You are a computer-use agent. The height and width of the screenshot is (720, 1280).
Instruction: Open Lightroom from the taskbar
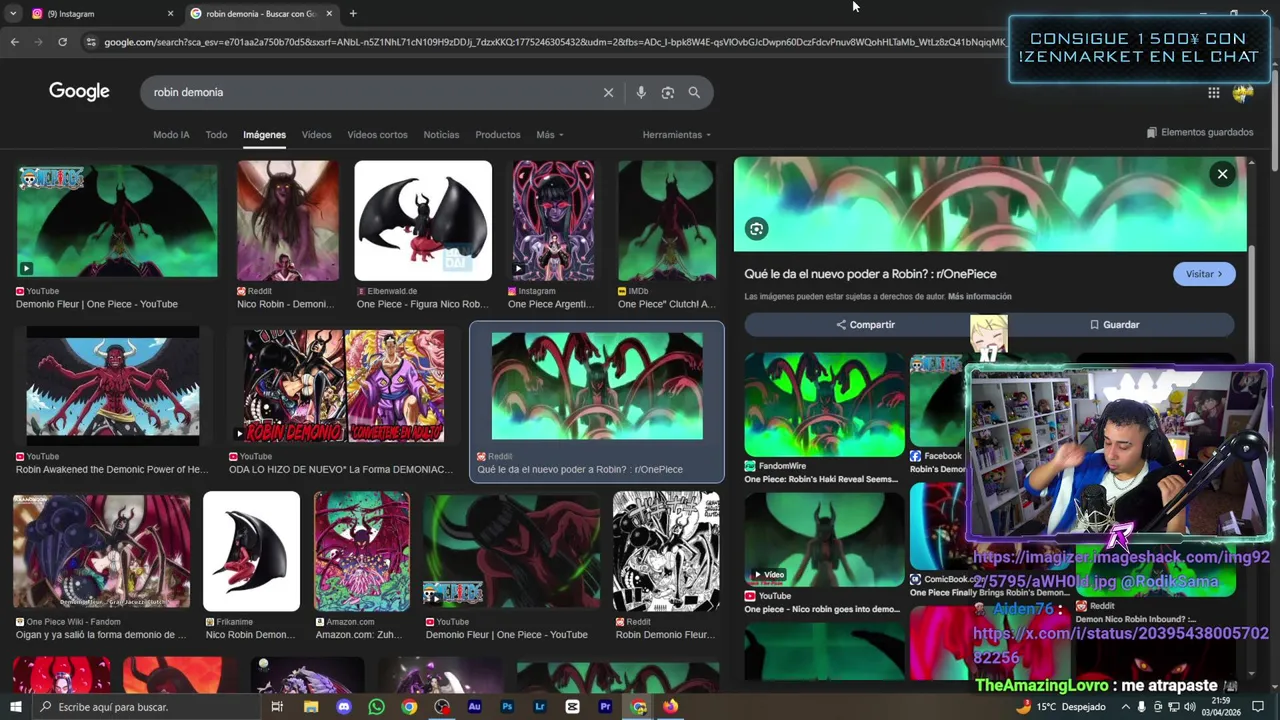(540, 707)
